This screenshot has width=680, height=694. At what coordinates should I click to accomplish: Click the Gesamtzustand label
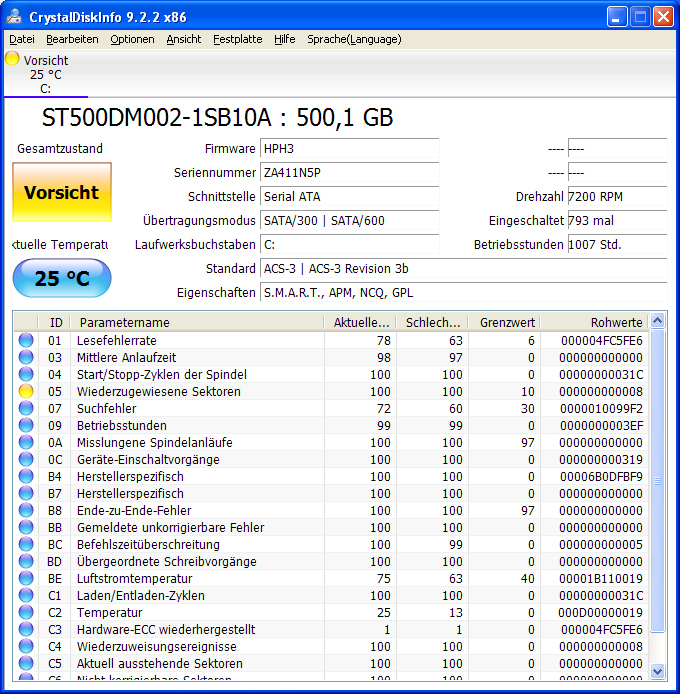60,149
